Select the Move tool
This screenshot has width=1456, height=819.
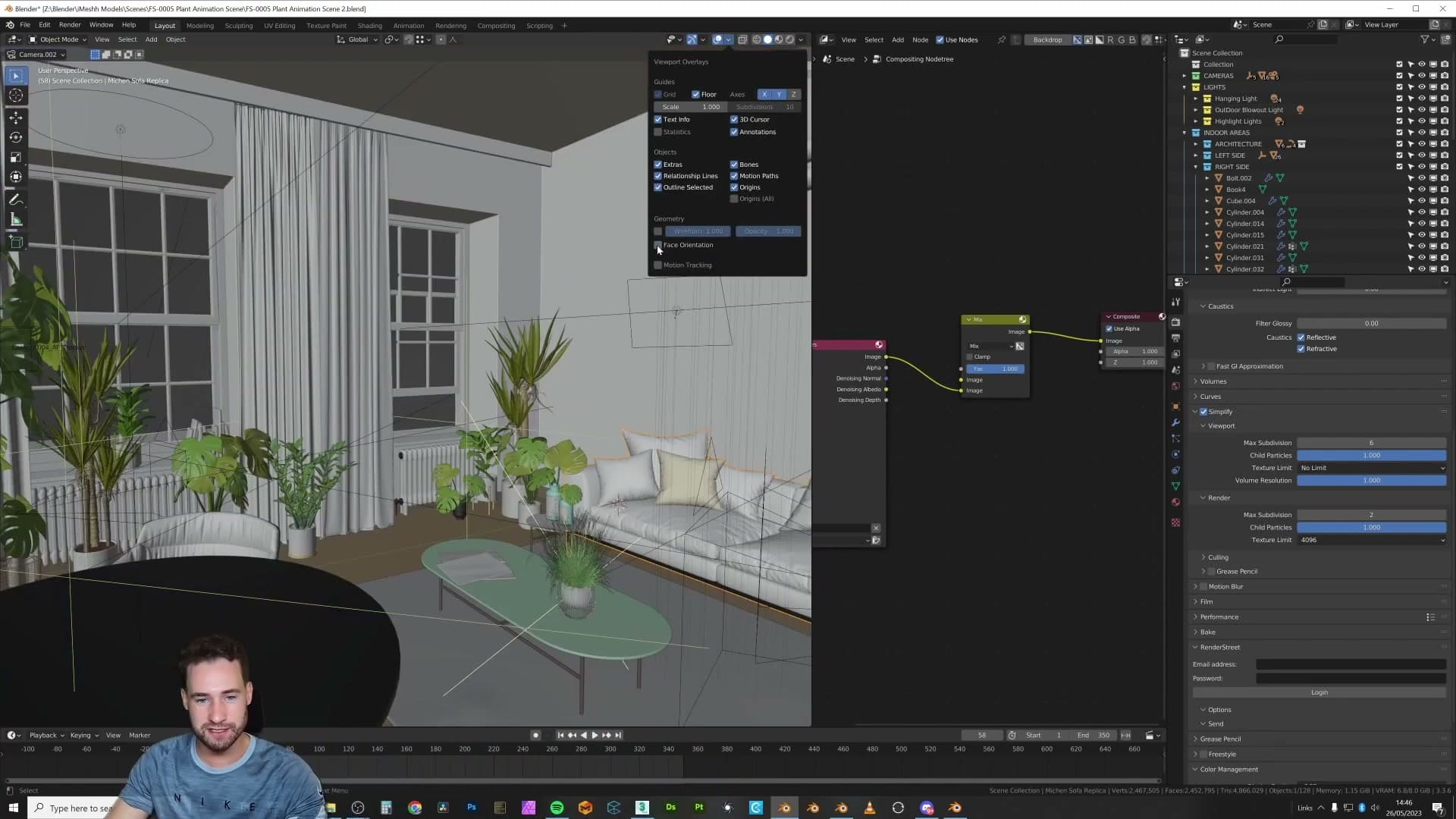pos(16,118)
